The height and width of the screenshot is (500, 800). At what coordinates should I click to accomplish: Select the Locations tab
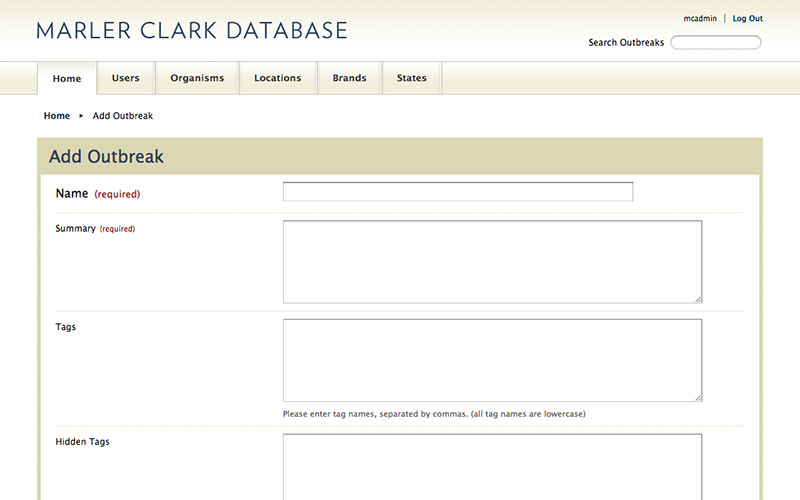pyautogui.click(x=277, y=78)
